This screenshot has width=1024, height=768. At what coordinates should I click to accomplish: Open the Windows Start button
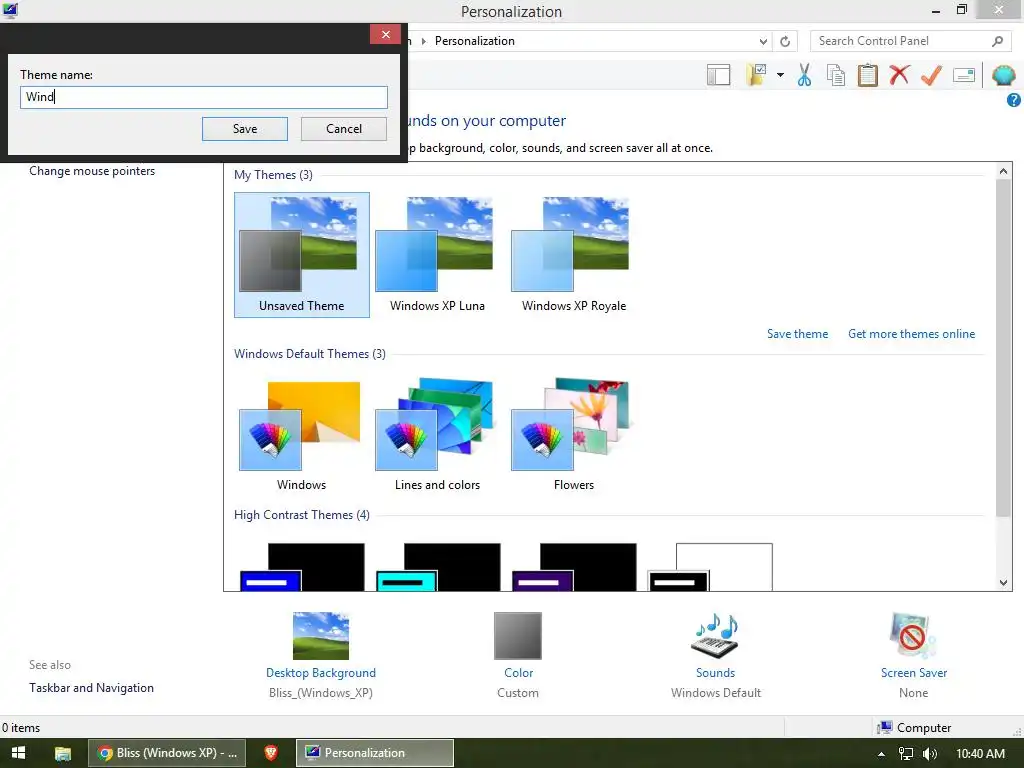[x=18, y=753]
